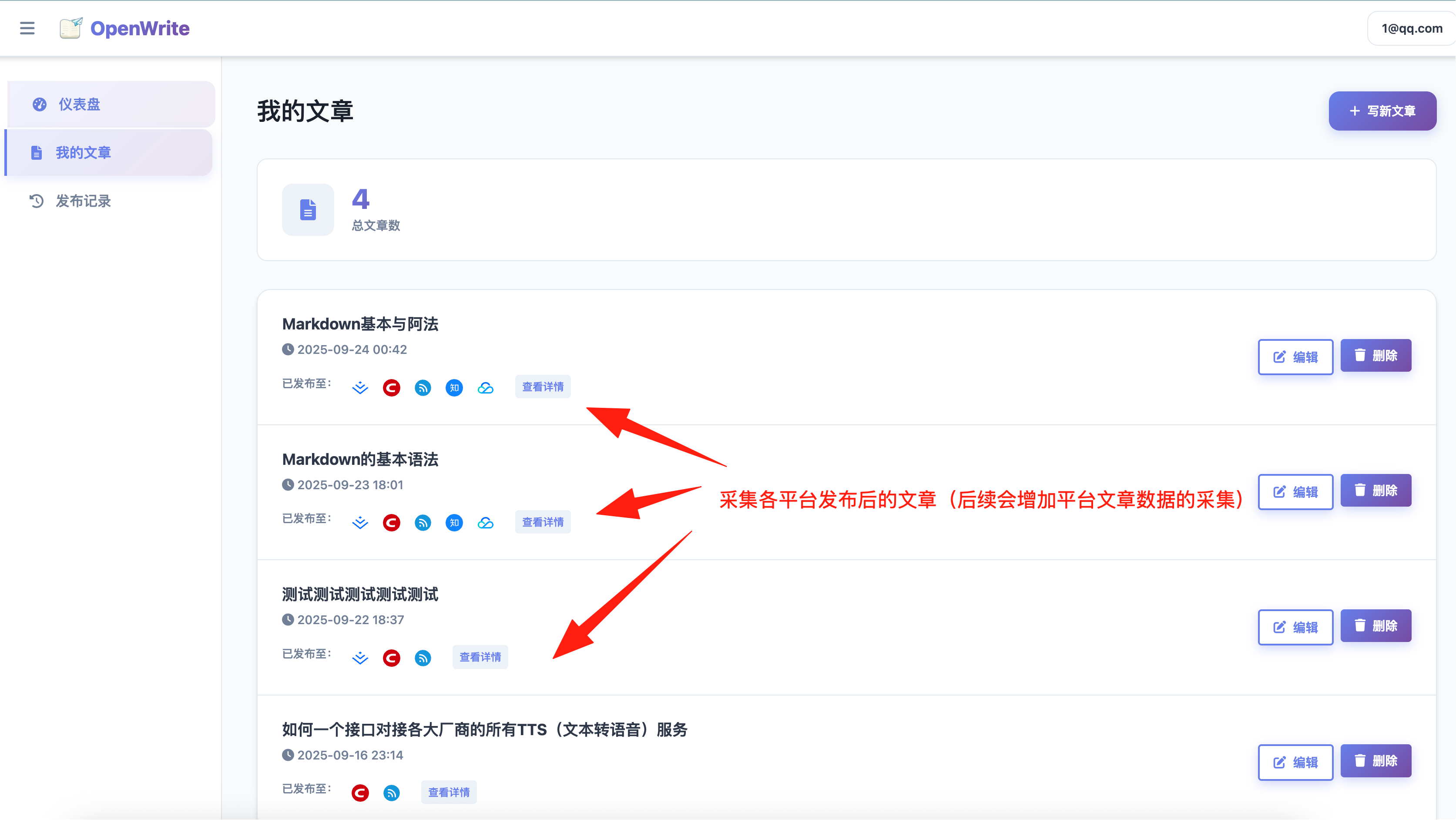Click Zhihu icon on Markdown基本与阿法 article

(454, 388)
